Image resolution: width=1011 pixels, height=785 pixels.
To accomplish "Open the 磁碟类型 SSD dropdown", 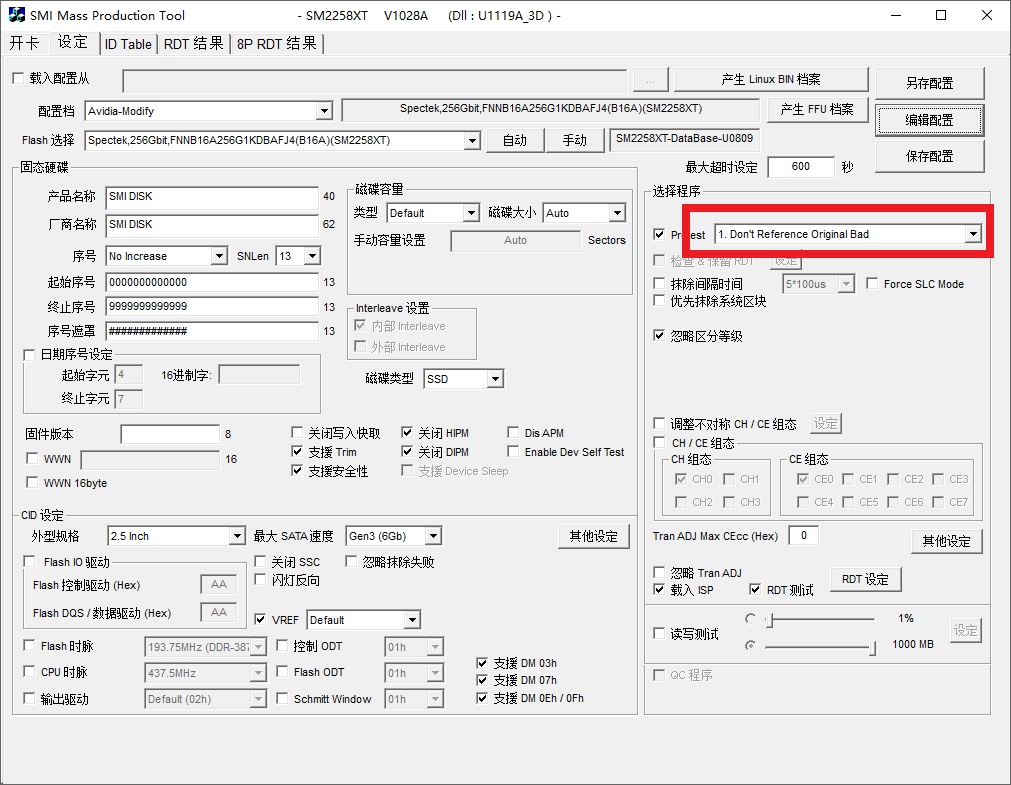I will tap(494, 379).
